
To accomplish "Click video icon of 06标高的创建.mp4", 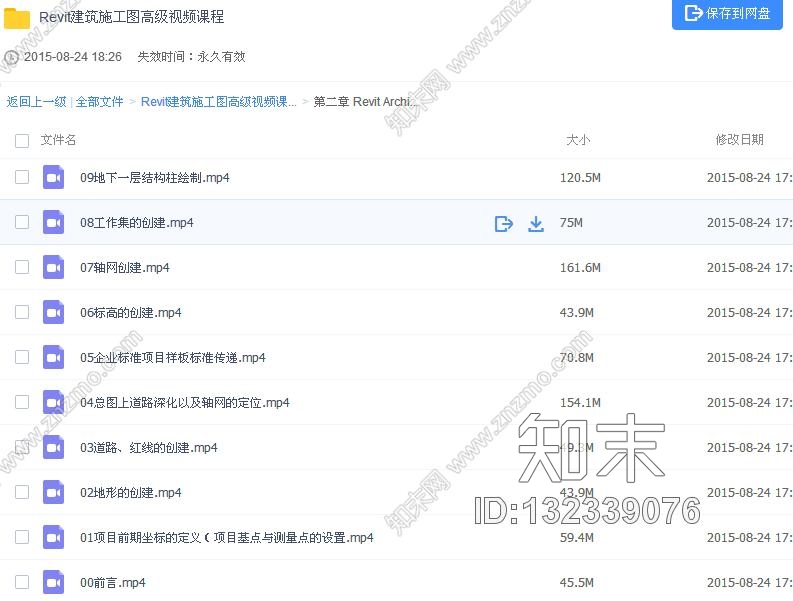I will [54, 312].
